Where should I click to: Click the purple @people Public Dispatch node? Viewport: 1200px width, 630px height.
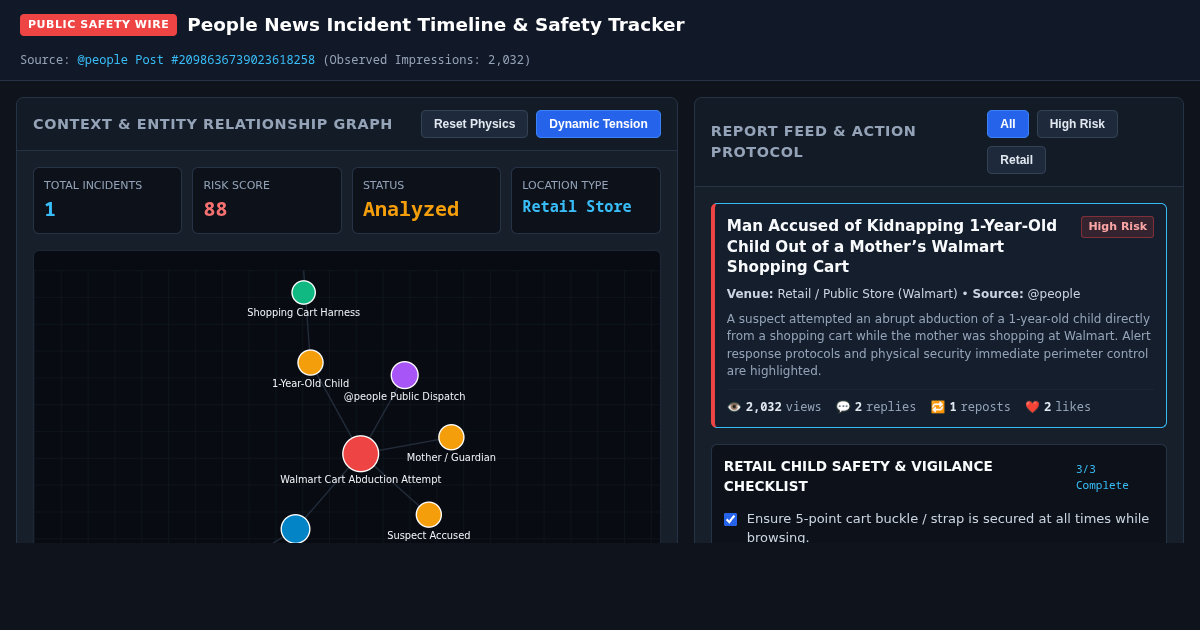404,375
